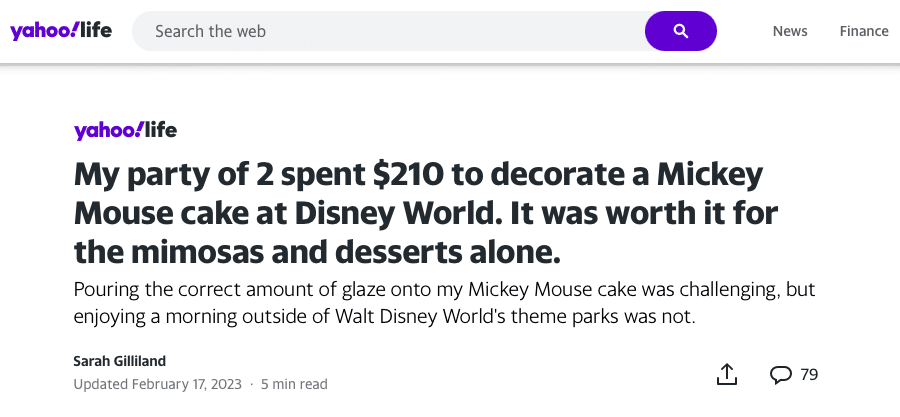
Task: Open the Finance section
Action: (864, 31)
